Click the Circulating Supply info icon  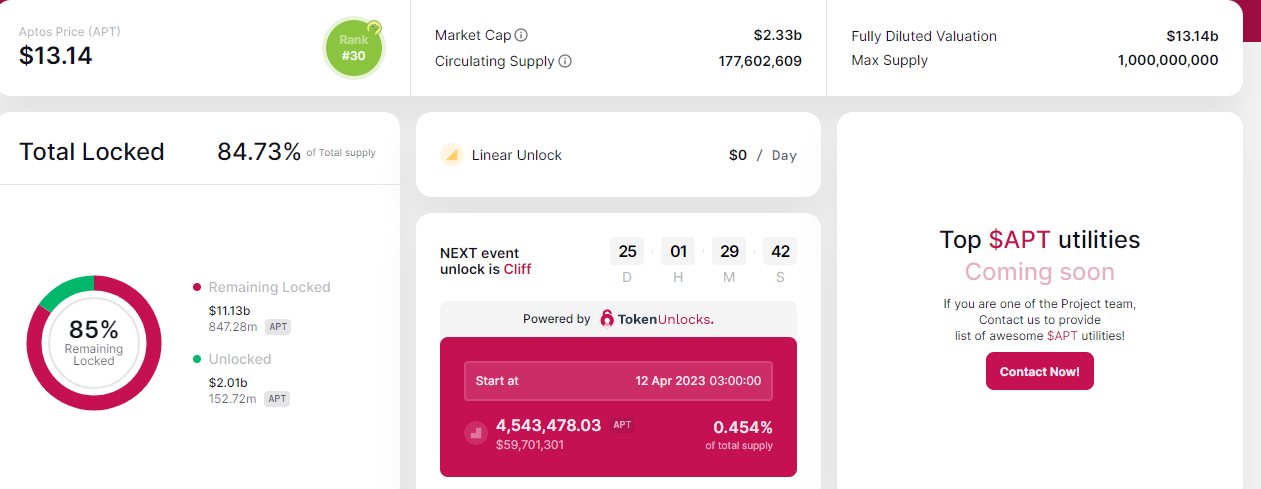[x=565, y=61]
